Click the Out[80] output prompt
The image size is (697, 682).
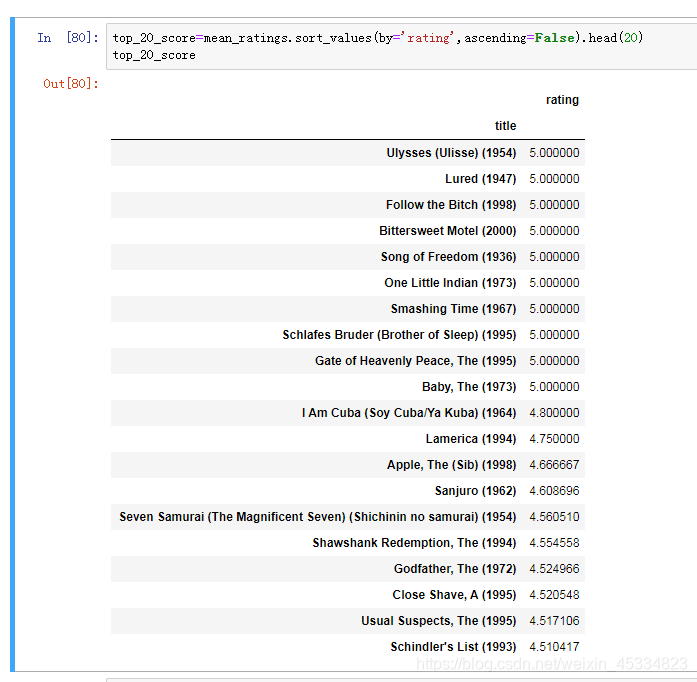click(x=71, y=84)
